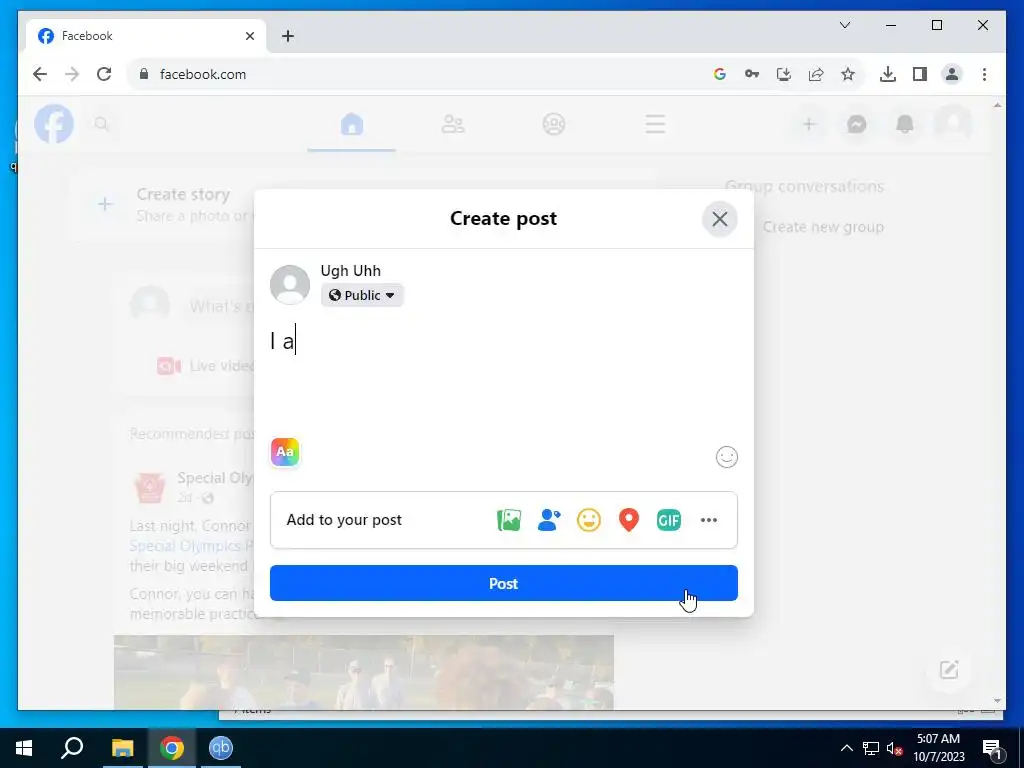
Task: Click the install app icon in the address bar
Action: coord(784,74)
